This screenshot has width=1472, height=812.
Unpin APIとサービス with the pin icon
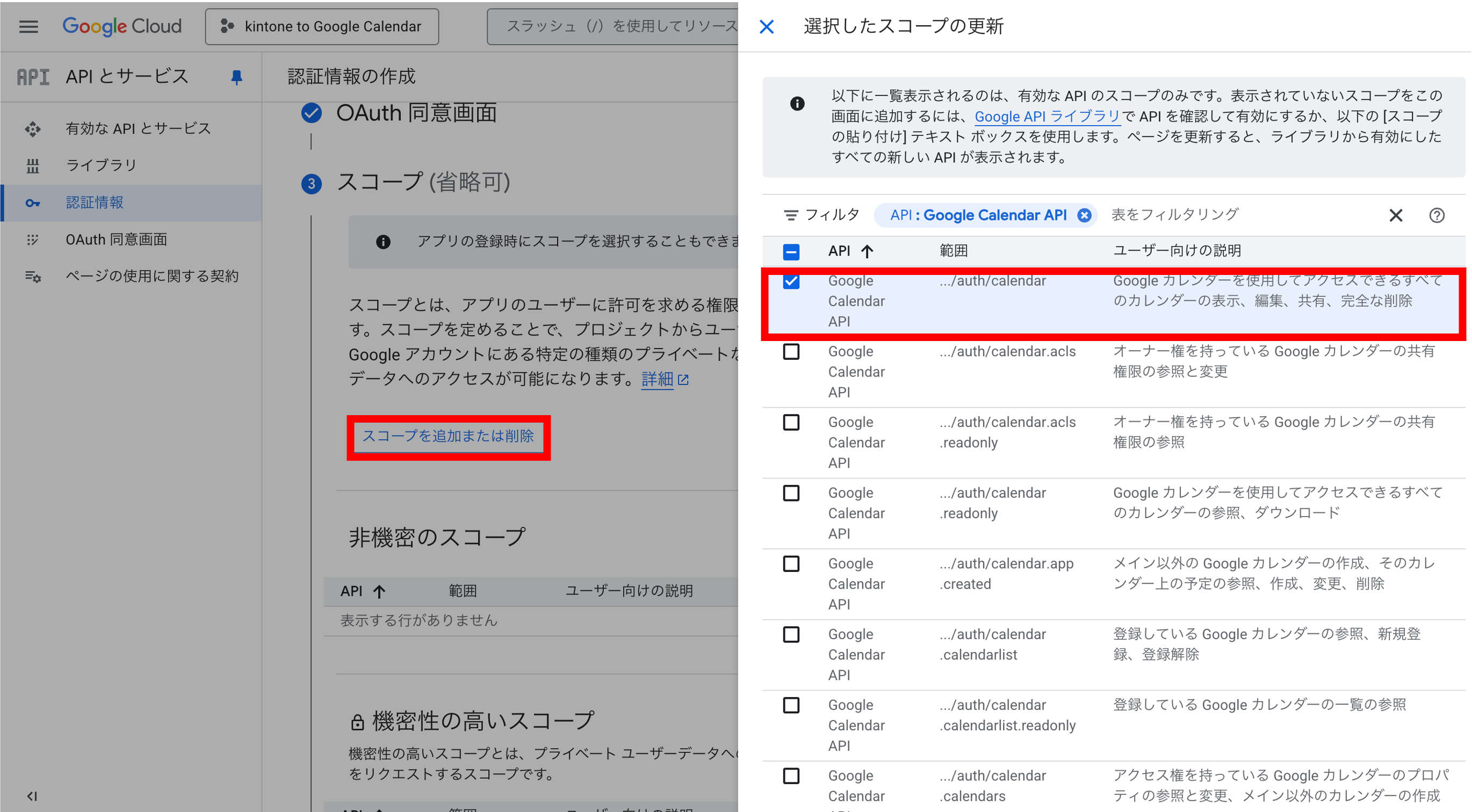tap(236, 77)
